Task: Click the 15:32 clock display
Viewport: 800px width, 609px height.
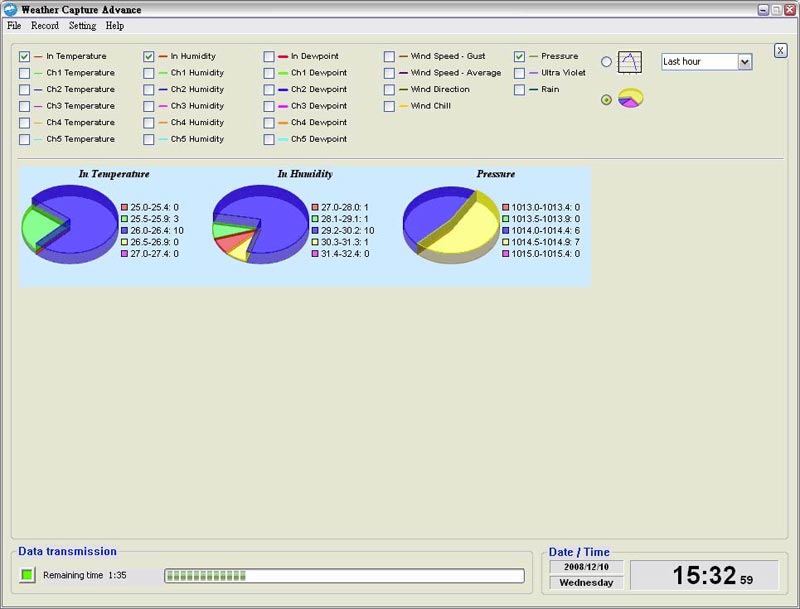Action: (705, 575)
